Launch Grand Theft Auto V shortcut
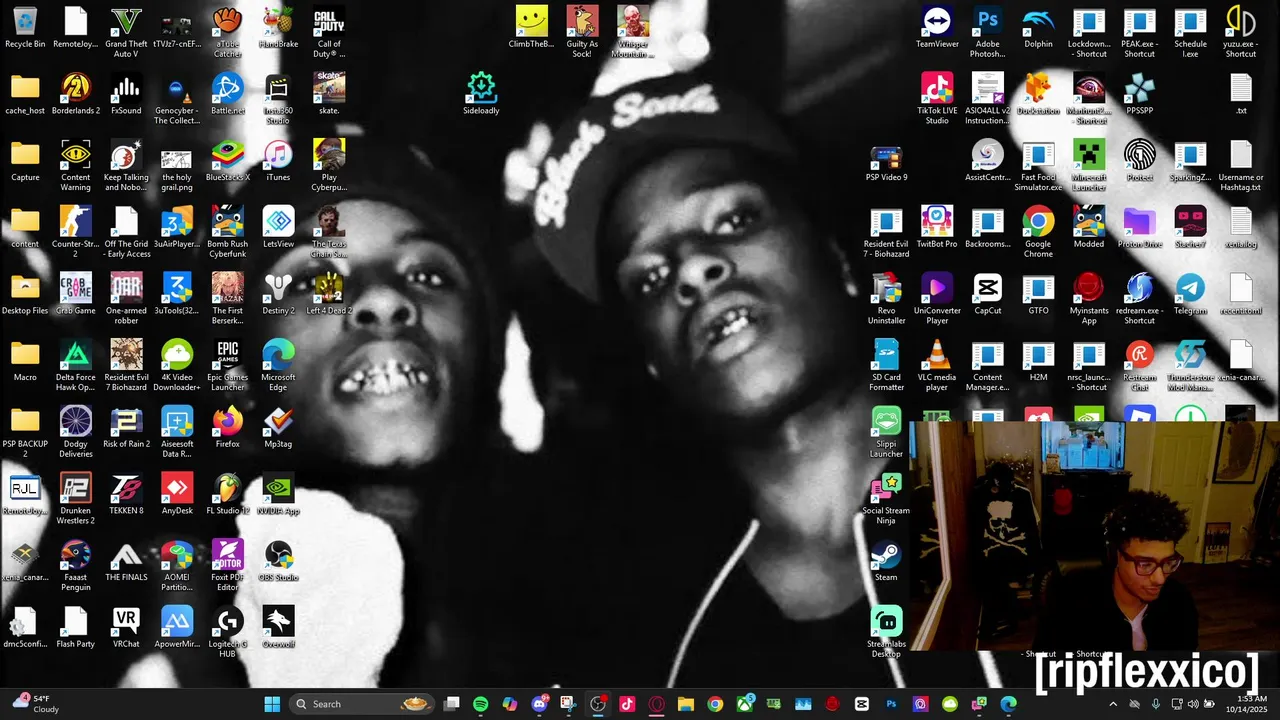The height and width of the screenshot is (720, 1280). click(126, 32)
